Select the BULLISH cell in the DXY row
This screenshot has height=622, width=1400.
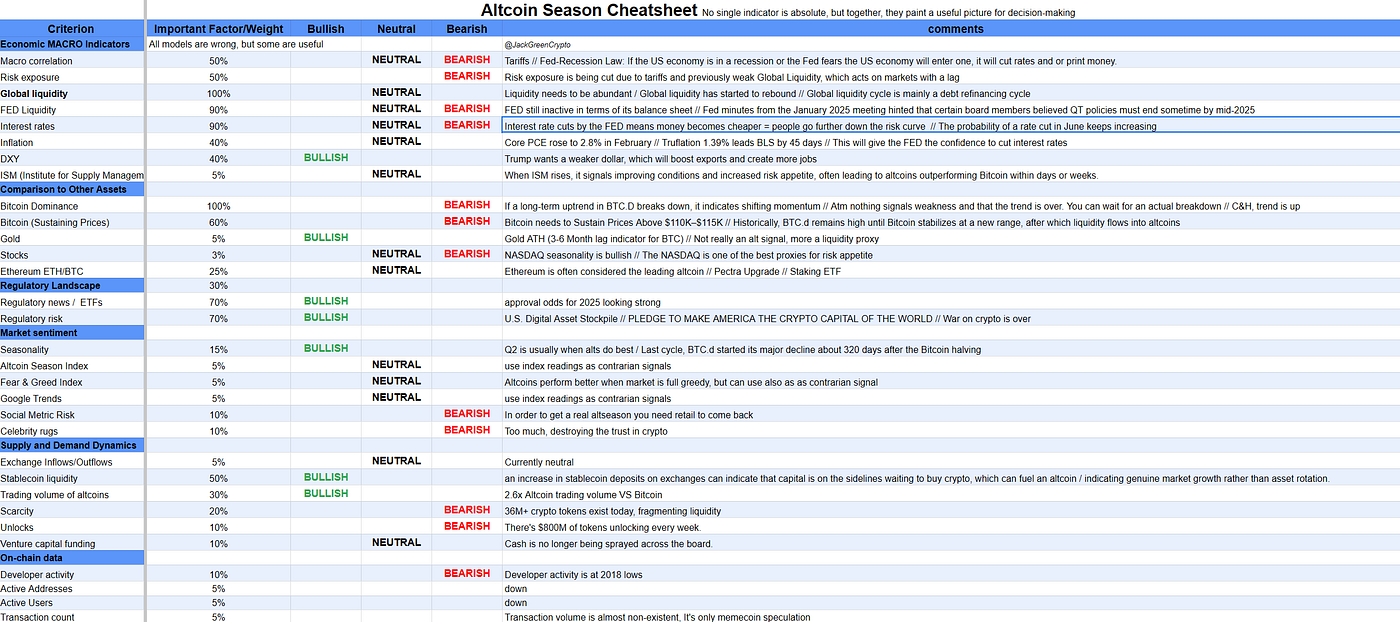[x=326, y=158]
